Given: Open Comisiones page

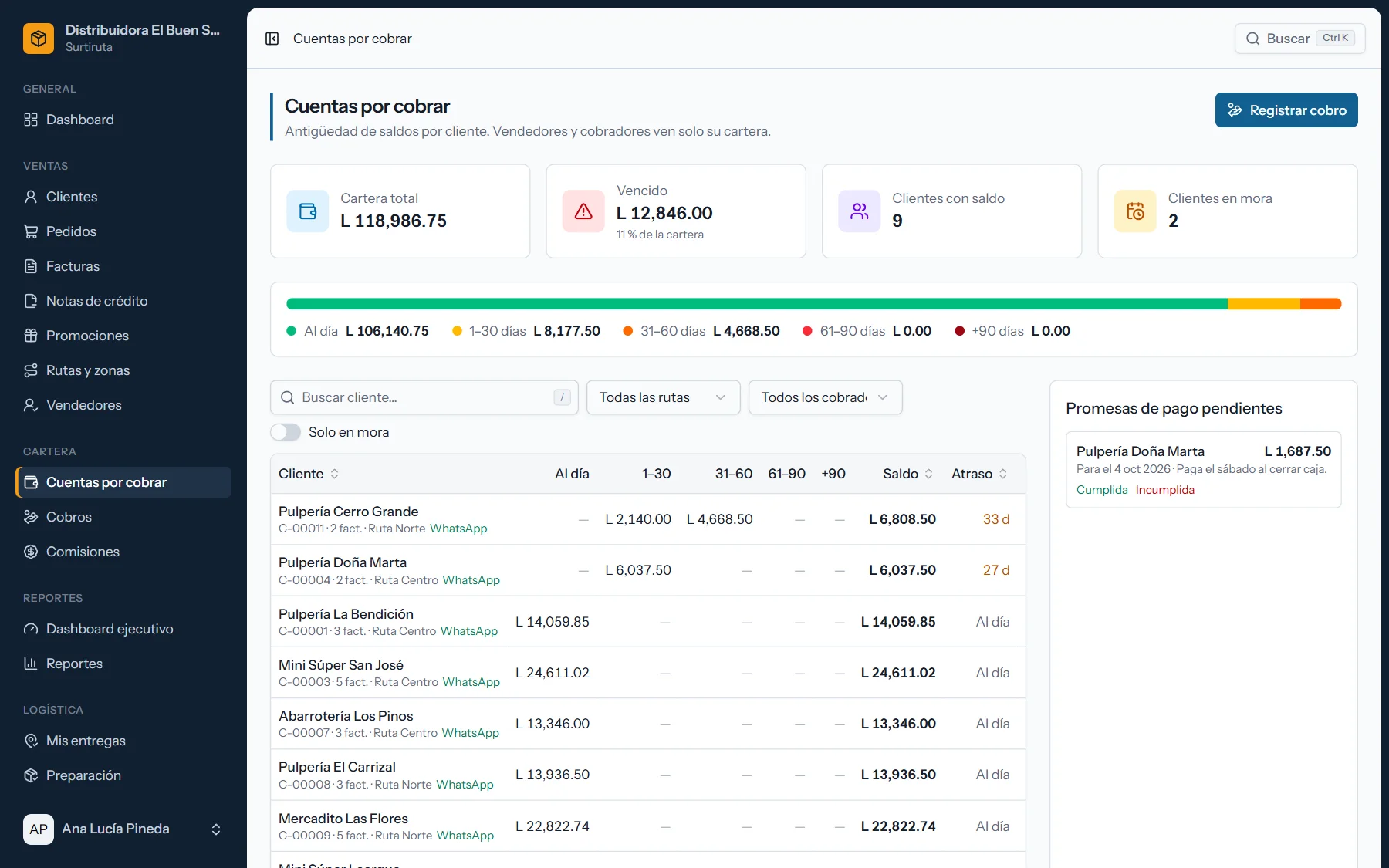Looking at the screenshot, I should pos(123,552).
